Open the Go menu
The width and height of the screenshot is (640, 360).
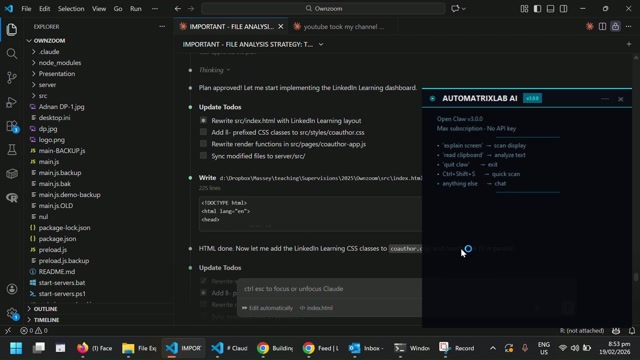118,9
